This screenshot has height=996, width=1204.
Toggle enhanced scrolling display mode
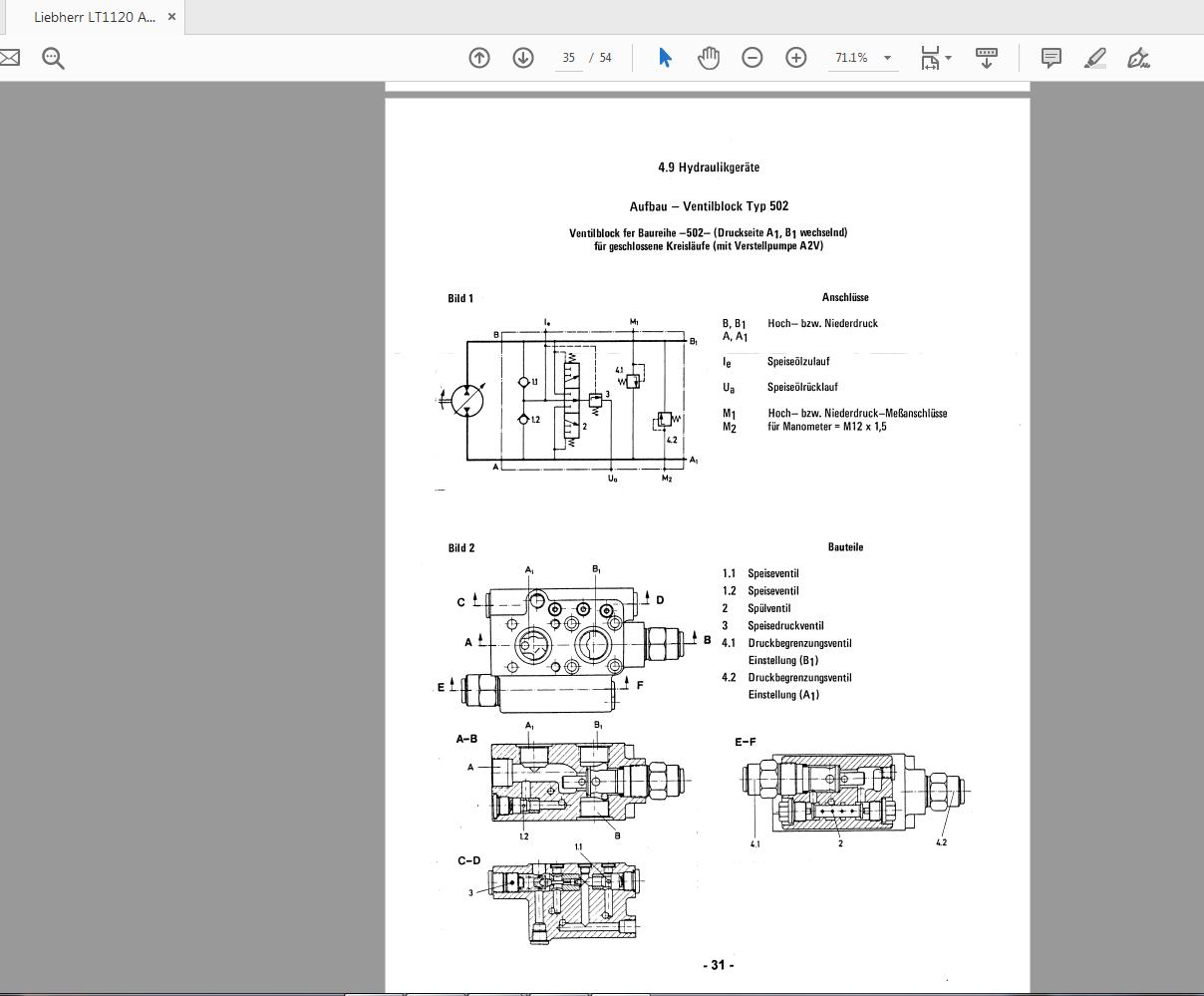coord(986,58)
